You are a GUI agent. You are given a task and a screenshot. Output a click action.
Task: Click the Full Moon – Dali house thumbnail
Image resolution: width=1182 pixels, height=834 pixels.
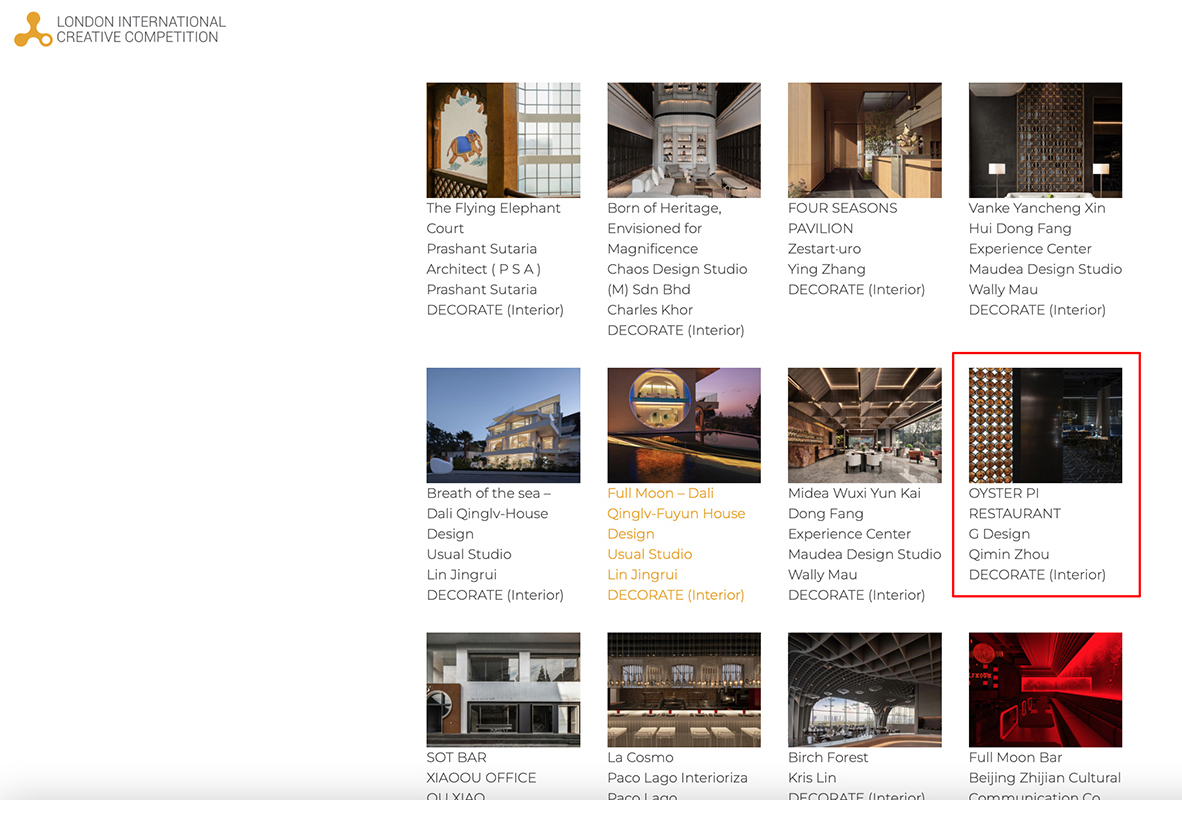click(684, 425)
